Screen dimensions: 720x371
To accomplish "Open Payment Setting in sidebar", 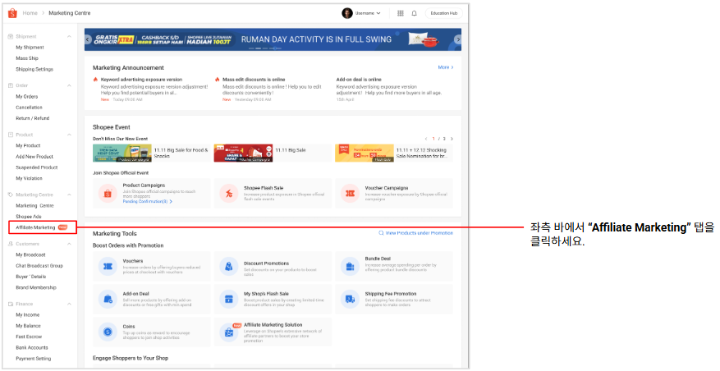I will click(x=33, y=359).
